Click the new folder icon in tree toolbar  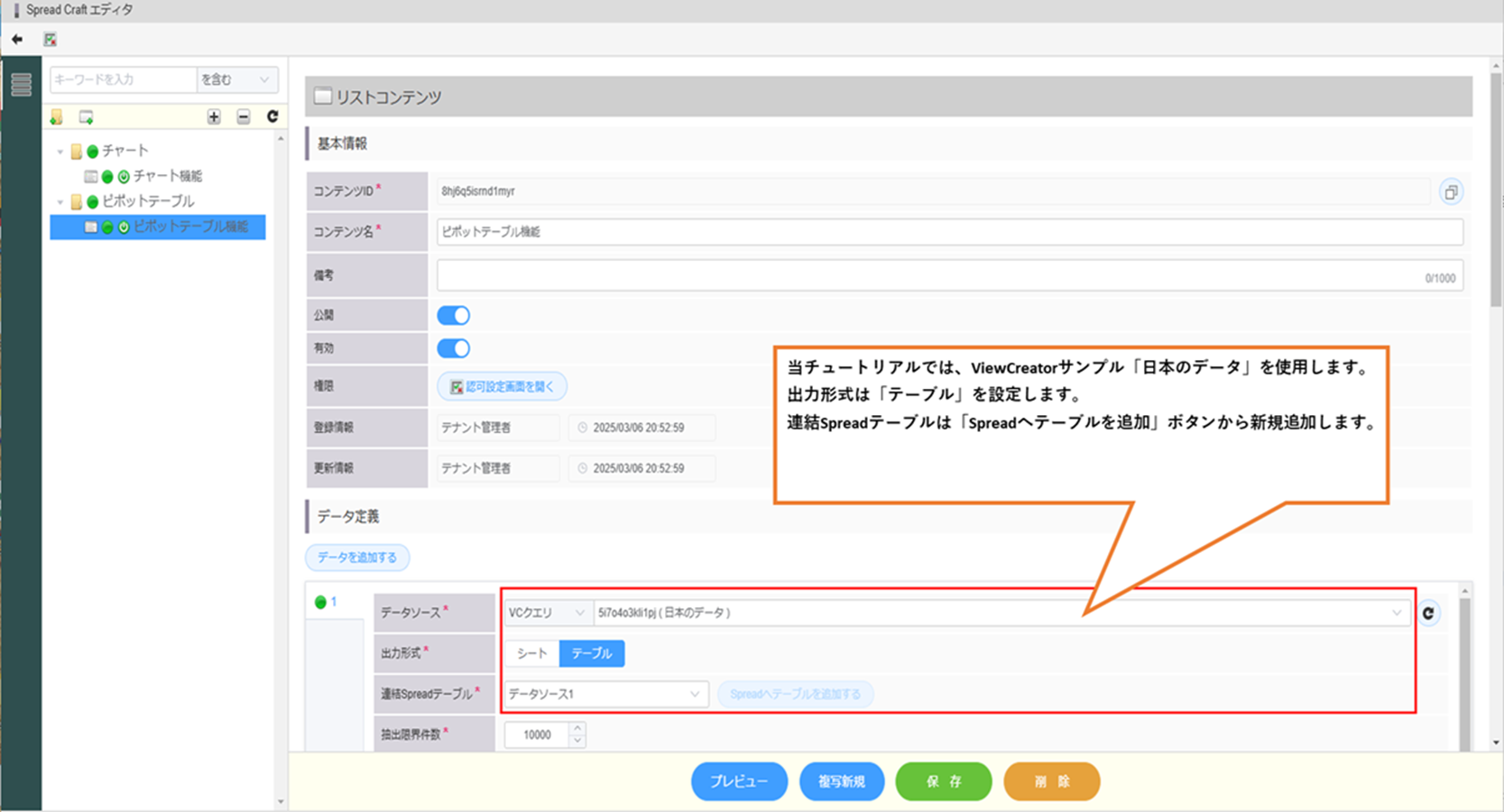click(x=57, y=117)
